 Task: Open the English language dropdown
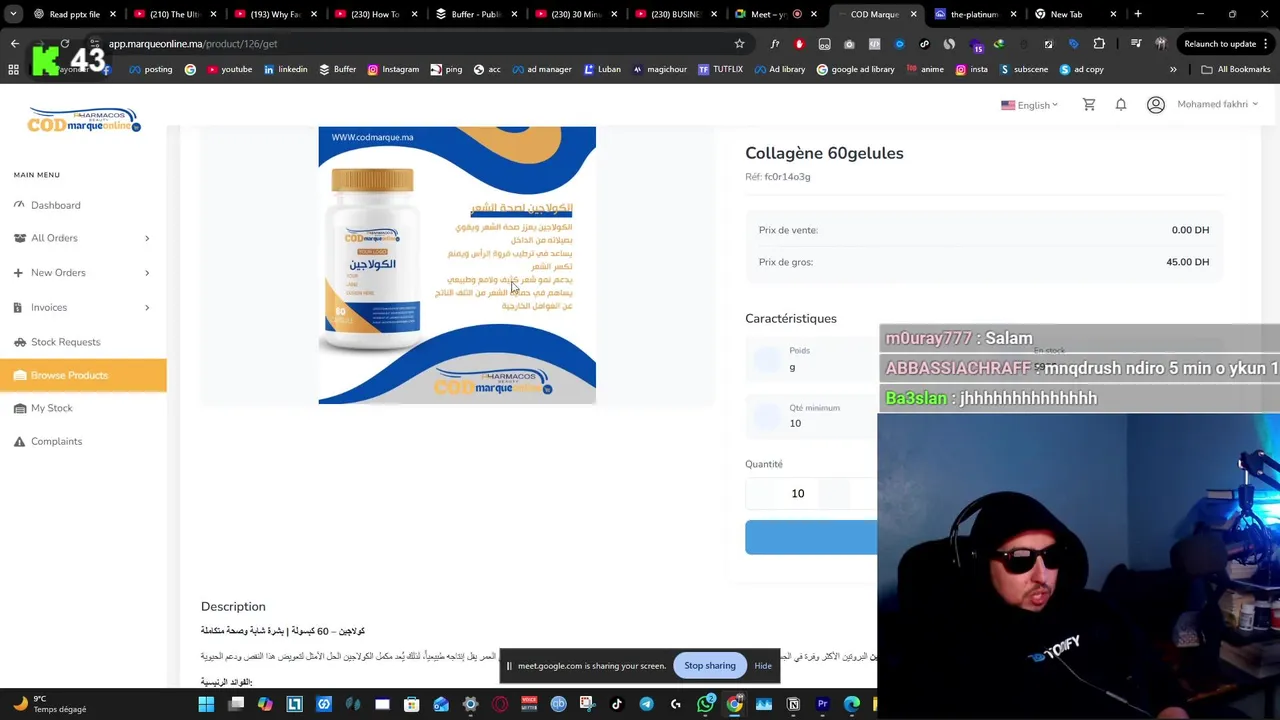(x=1029, y=105)
